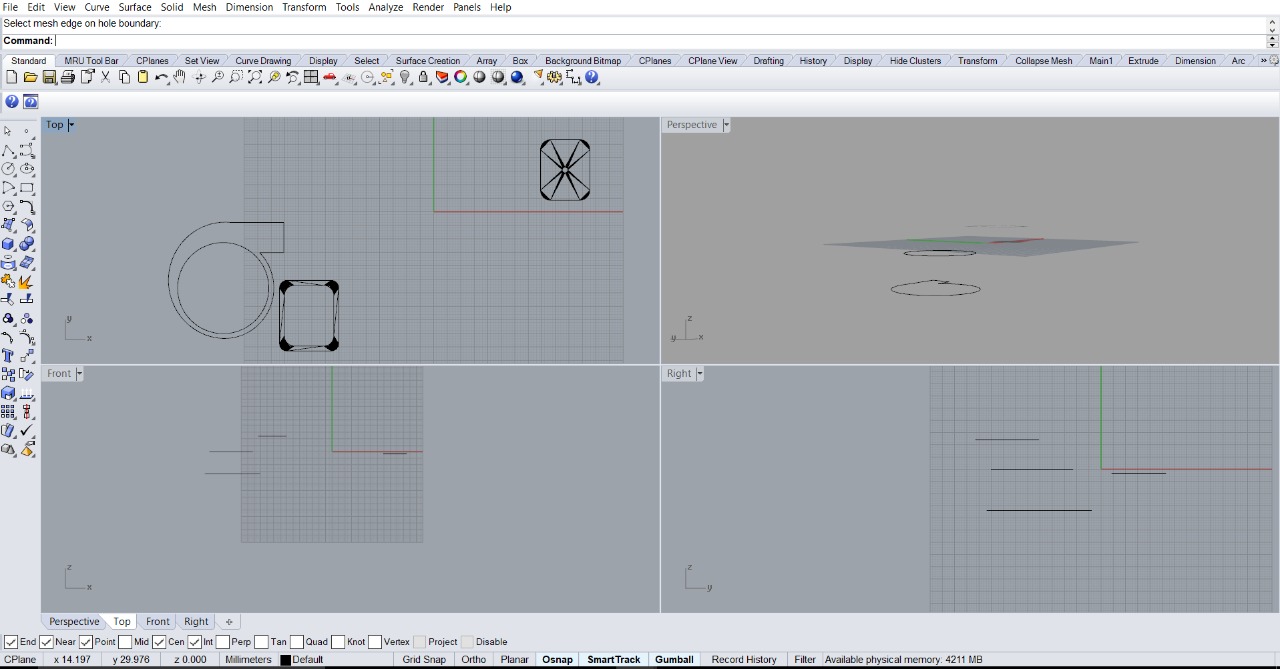
Task: Click the padlock Lock objects icon
Action: tap(423, 77)
